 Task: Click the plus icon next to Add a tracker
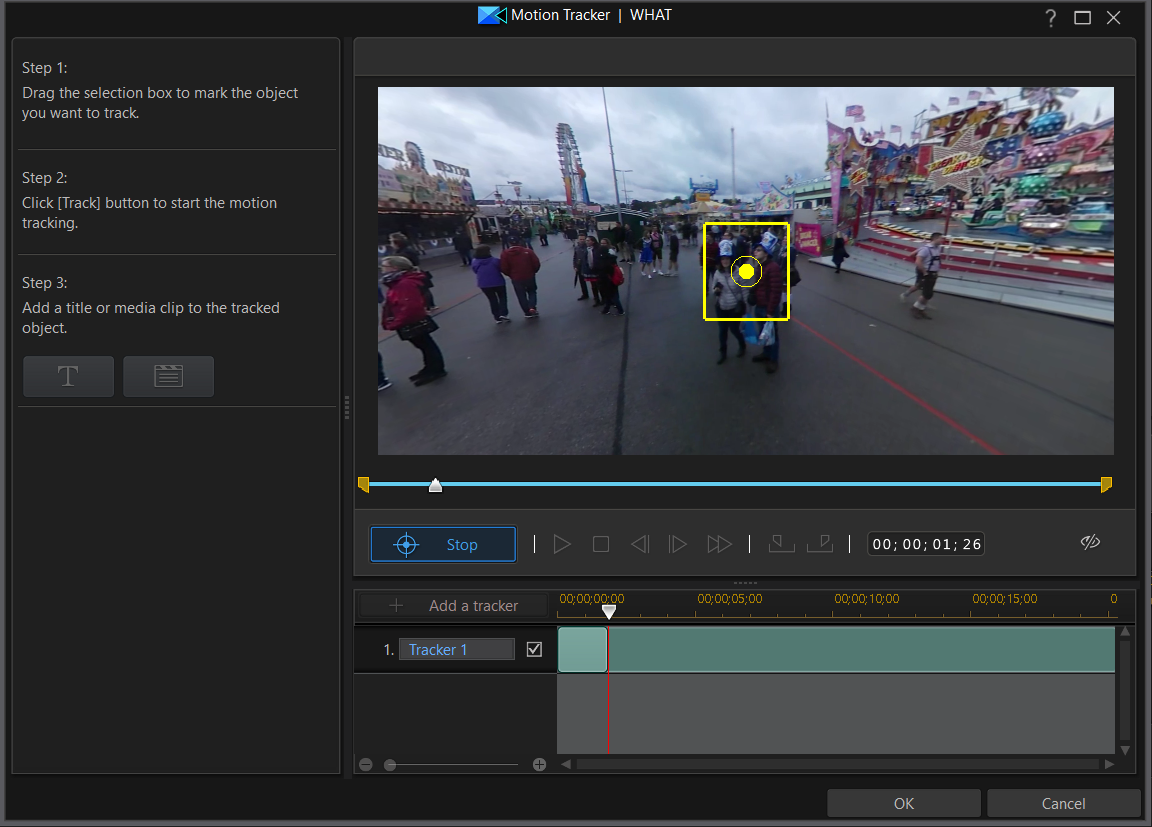point(395,605)
